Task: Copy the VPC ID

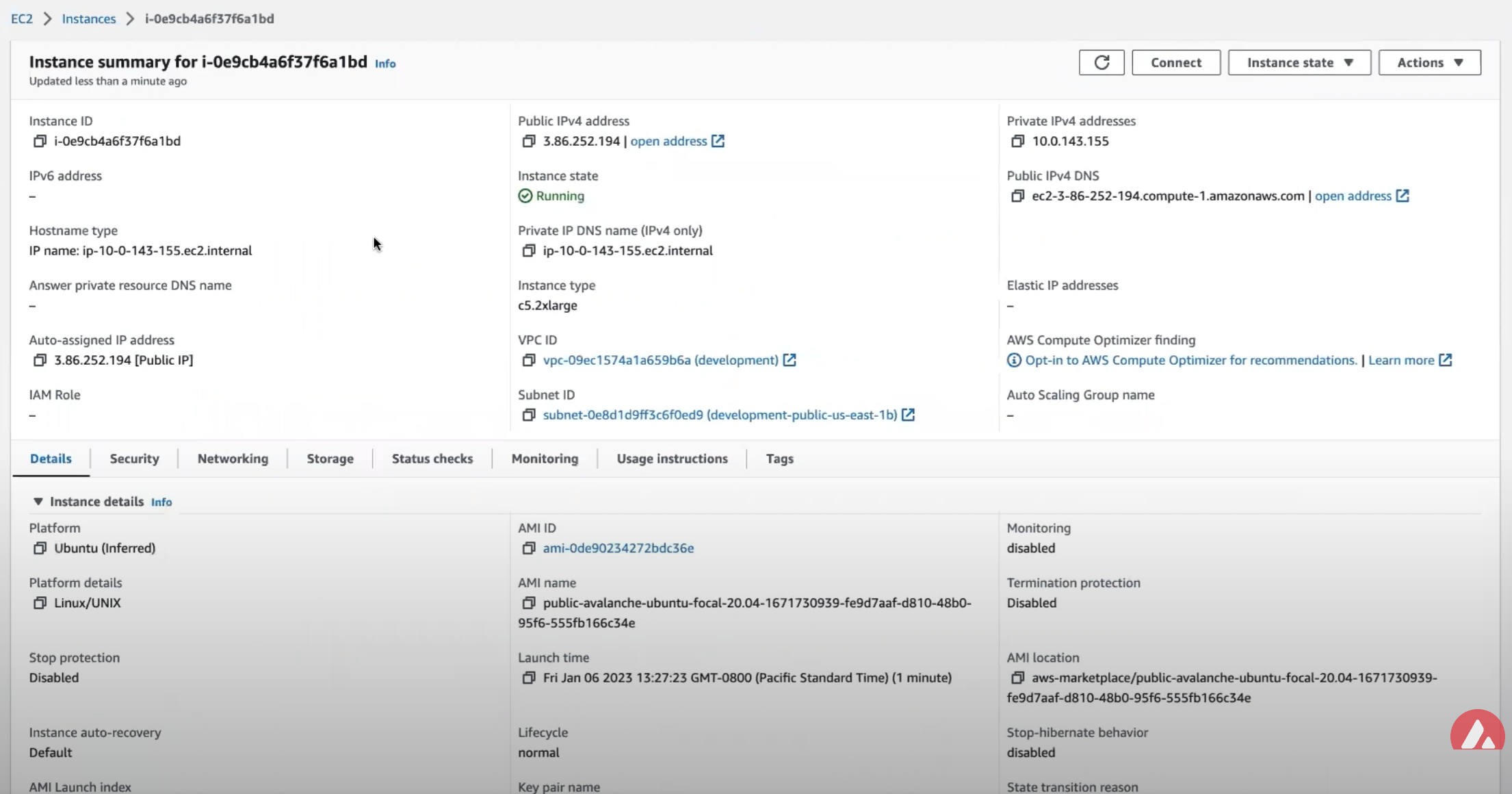Action: (x=528, y=360)
